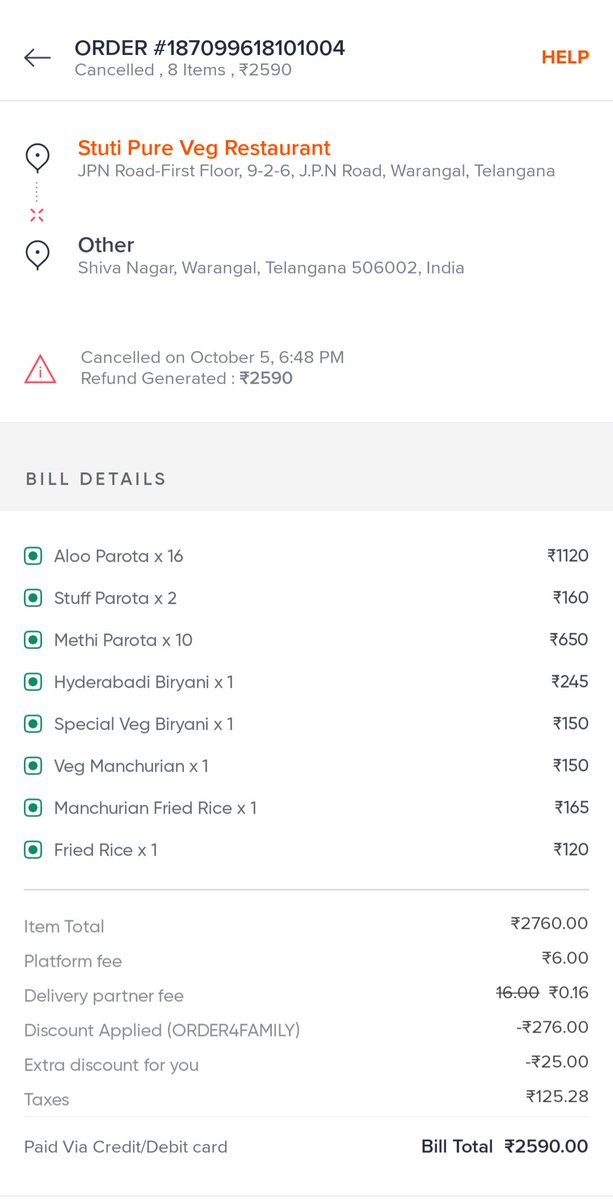Tap the cancellation warning triangle icon
Screen dimensions: 613x1200
[x=40, y=369]
